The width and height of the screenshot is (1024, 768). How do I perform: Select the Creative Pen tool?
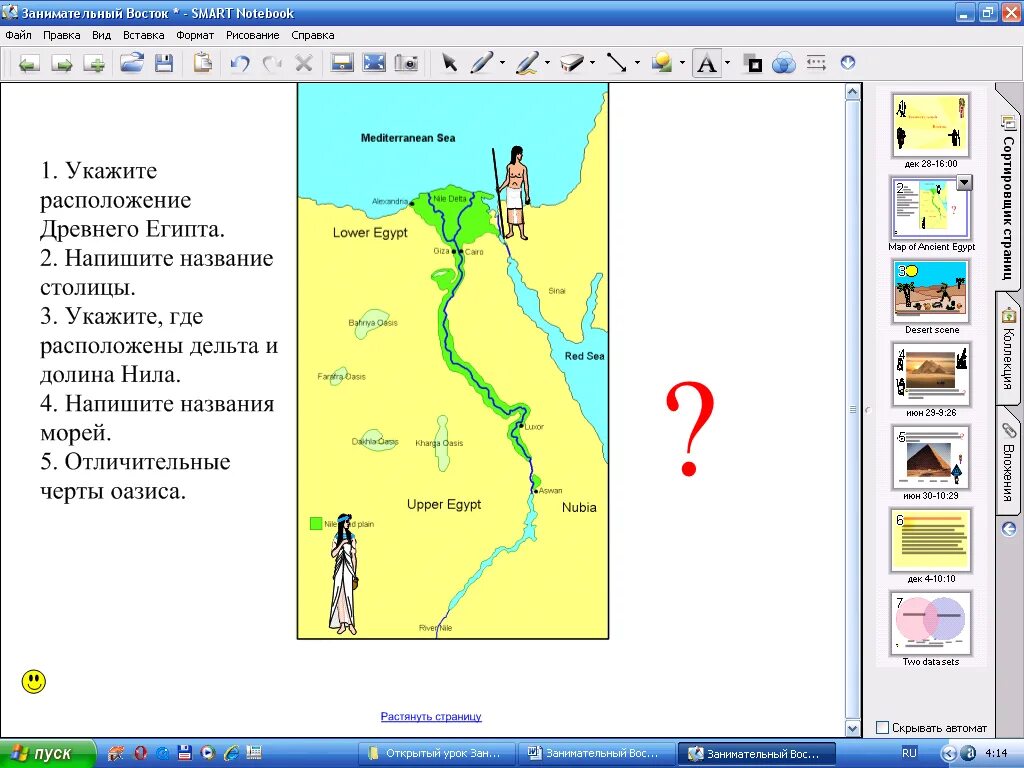point(526,63)
